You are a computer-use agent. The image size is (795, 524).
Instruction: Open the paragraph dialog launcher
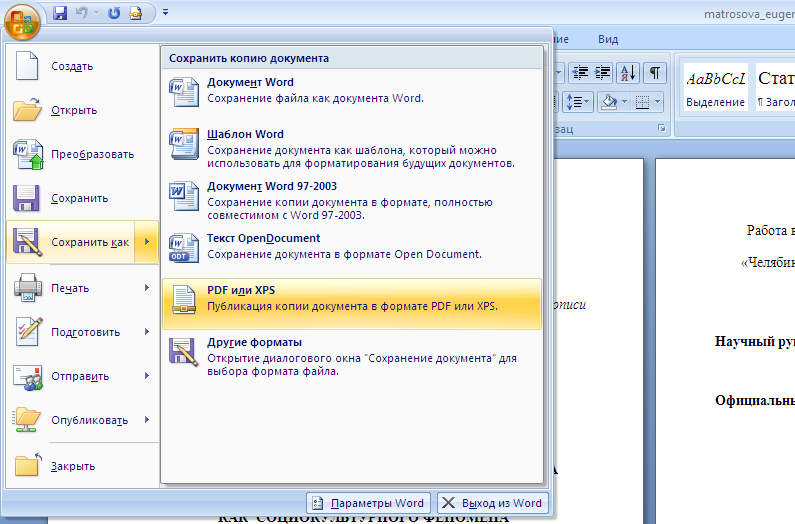pos(662,128)
